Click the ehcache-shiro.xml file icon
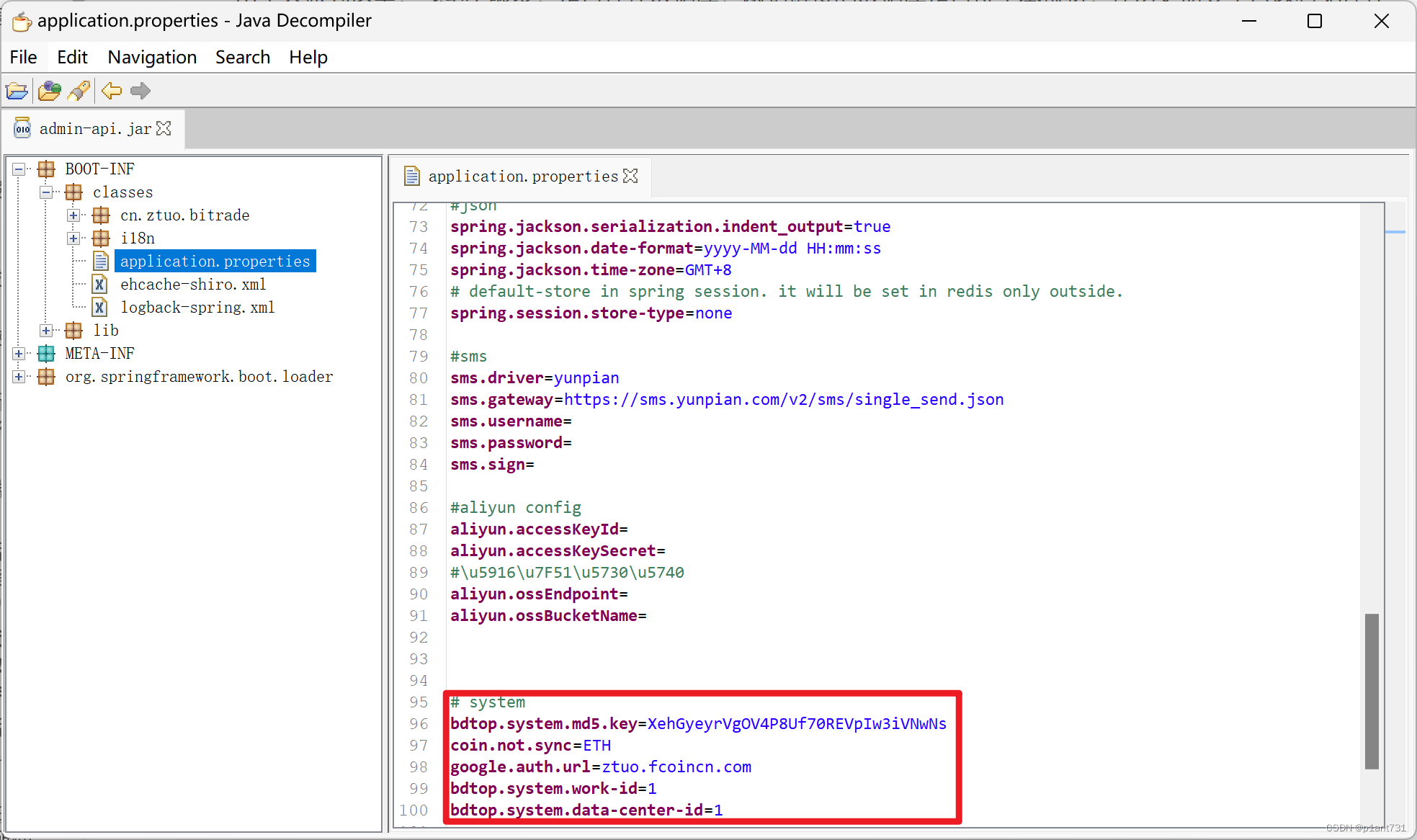 pos(100,285)
